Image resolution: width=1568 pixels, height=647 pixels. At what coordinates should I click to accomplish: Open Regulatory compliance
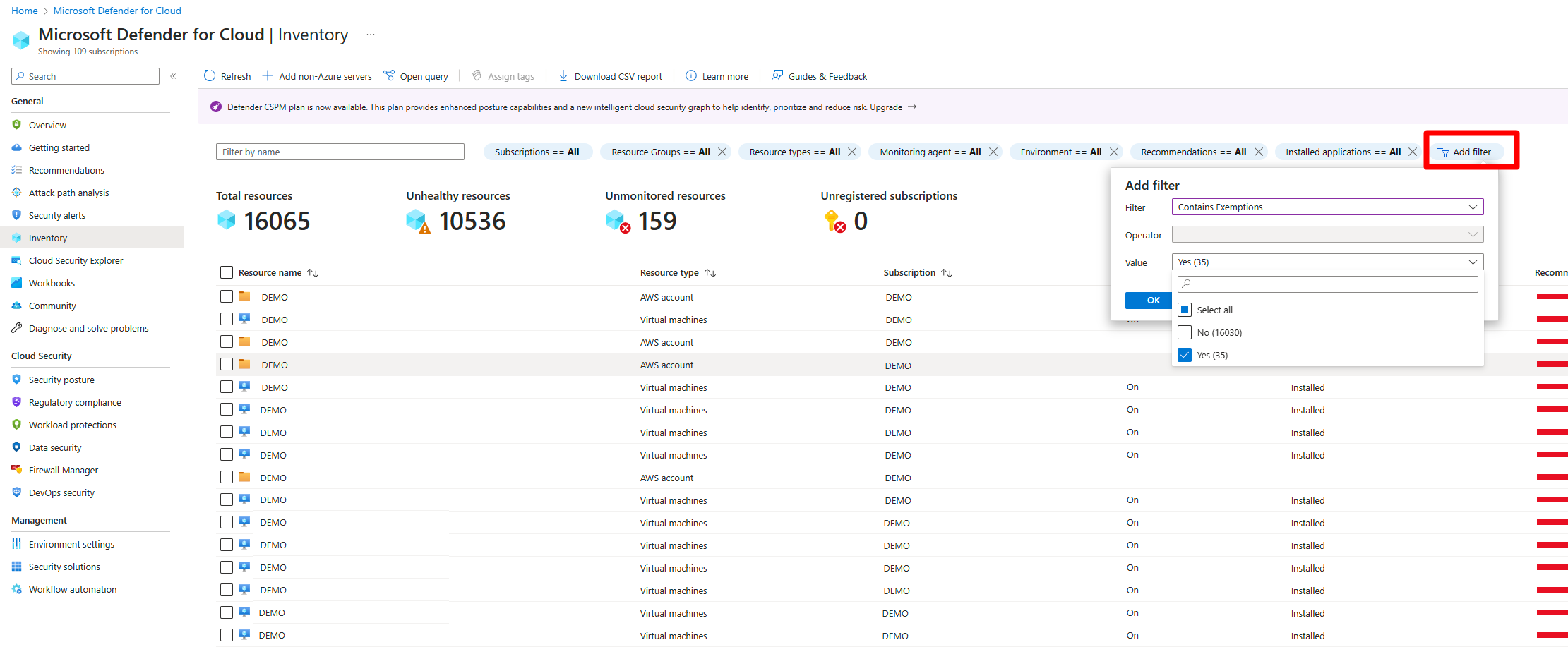tap(75, 402)
